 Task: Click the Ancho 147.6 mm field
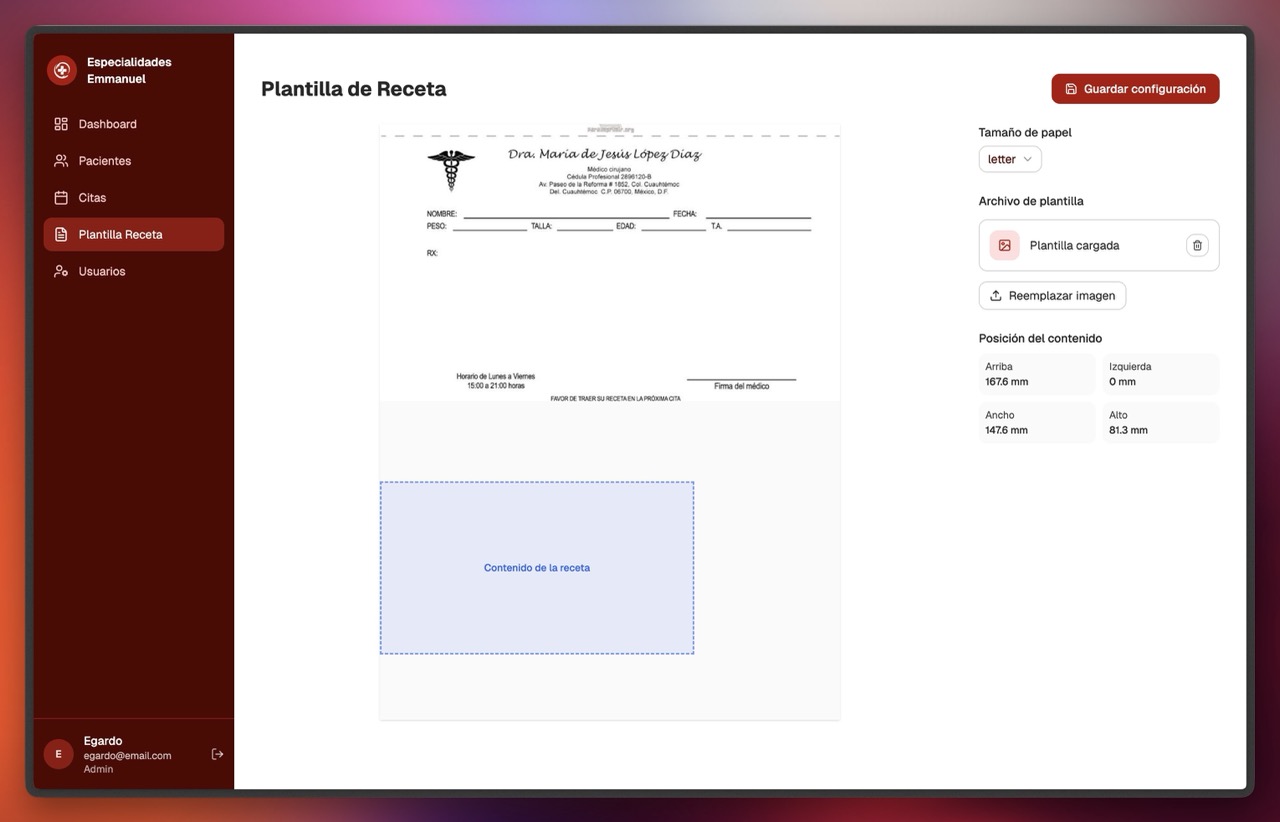1036,423
